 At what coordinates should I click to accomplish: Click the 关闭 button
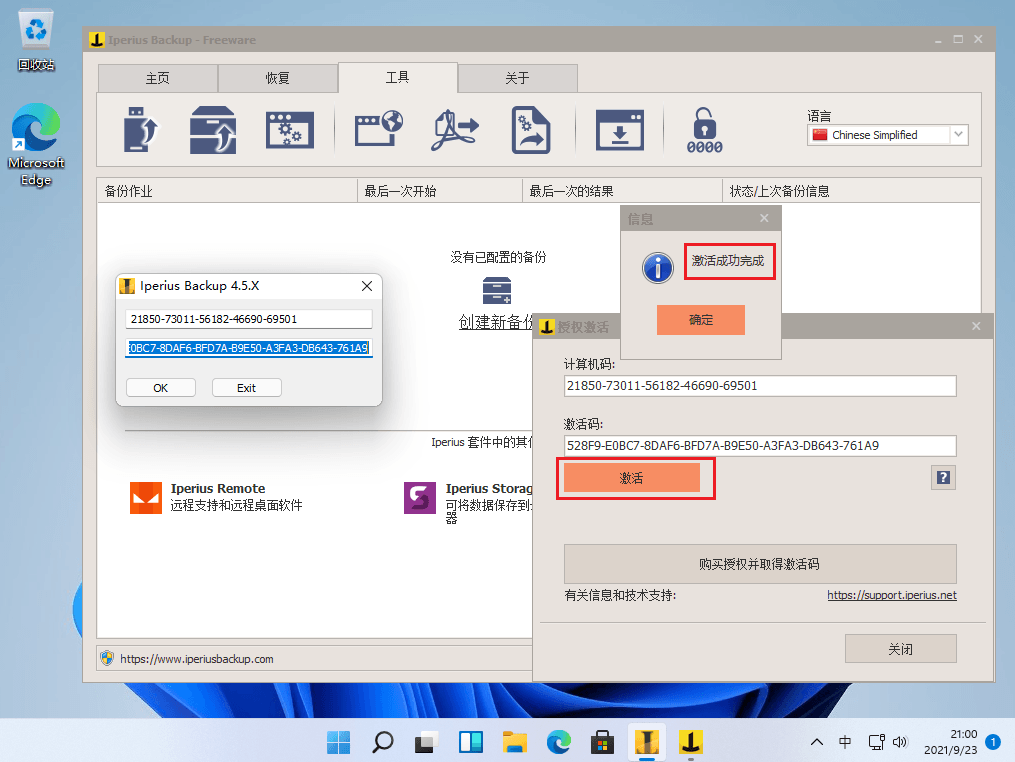click(900, 649)
